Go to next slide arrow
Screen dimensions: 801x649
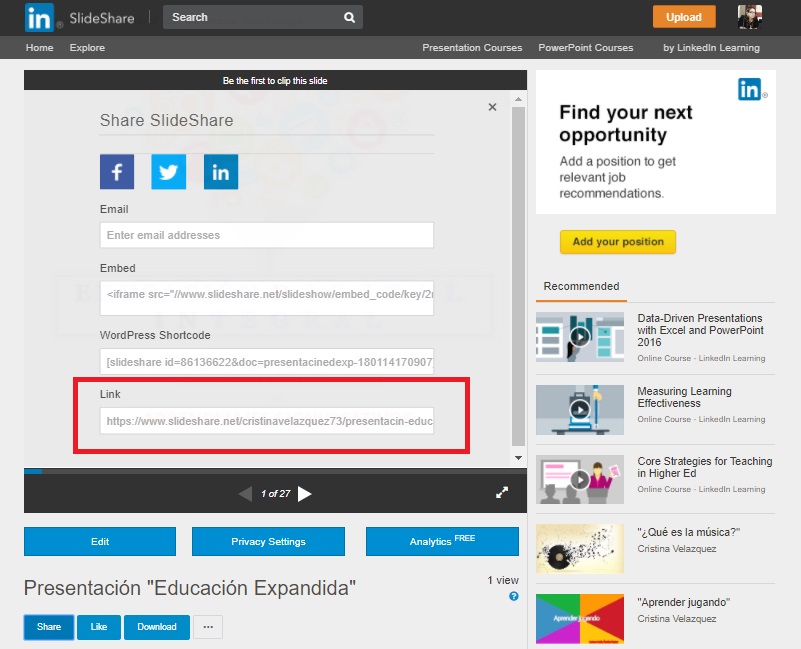[x=305, y=493]
